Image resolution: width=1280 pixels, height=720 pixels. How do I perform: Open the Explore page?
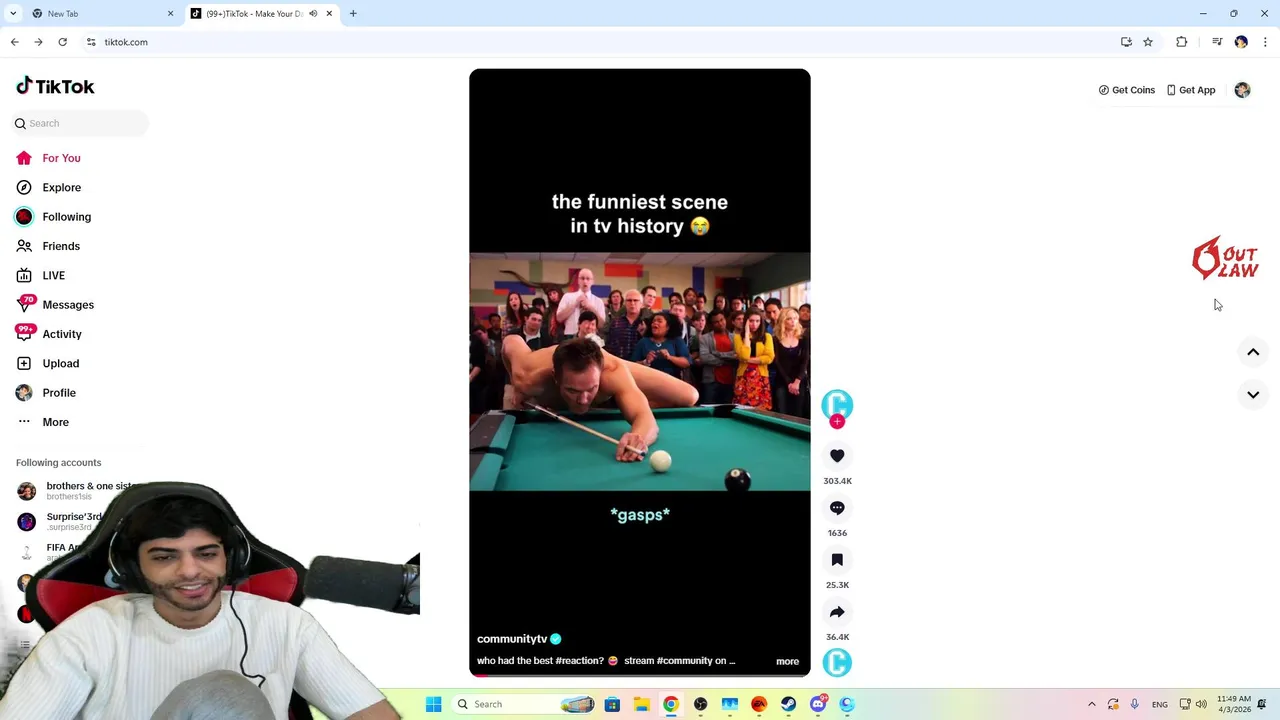click(x=48, y=187)
